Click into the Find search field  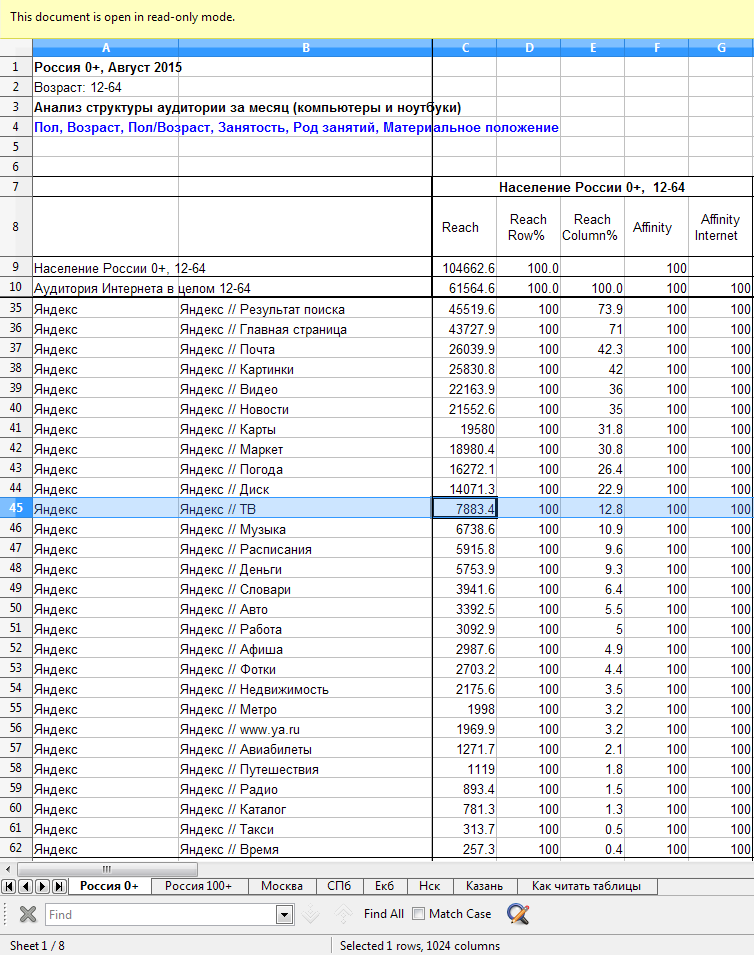coord(161,914)
